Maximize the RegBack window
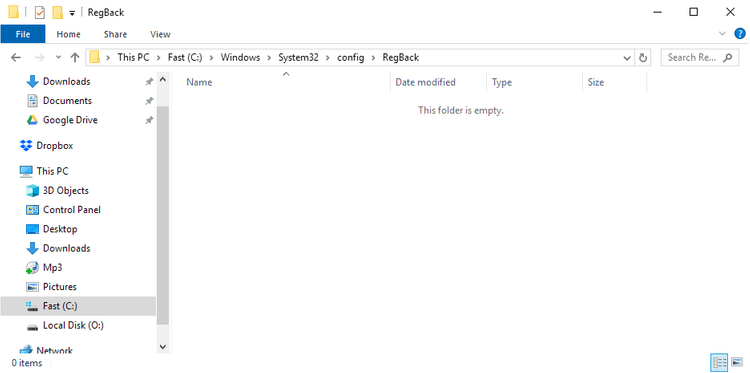This screenshot has height=373, width=750. pos(694,12)
